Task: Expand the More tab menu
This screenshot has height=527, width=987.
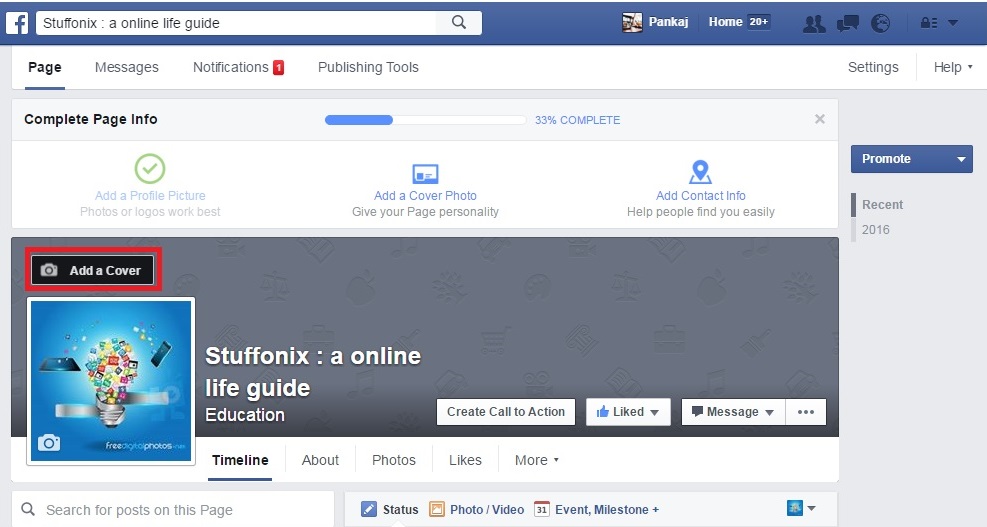Action: point(536,460)
